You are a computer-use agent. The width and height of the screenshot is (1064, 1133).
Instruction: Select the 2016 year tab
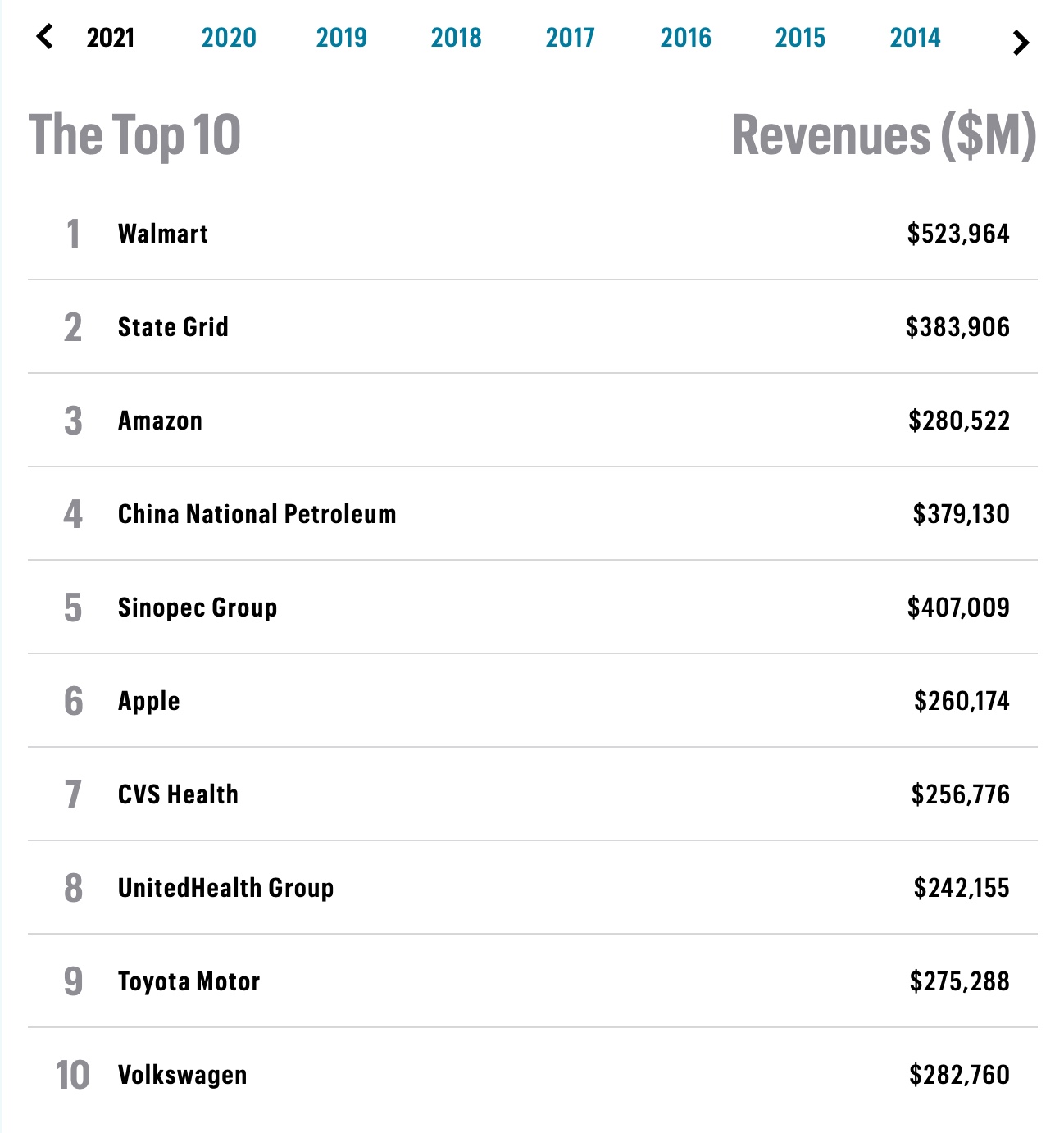686,38
